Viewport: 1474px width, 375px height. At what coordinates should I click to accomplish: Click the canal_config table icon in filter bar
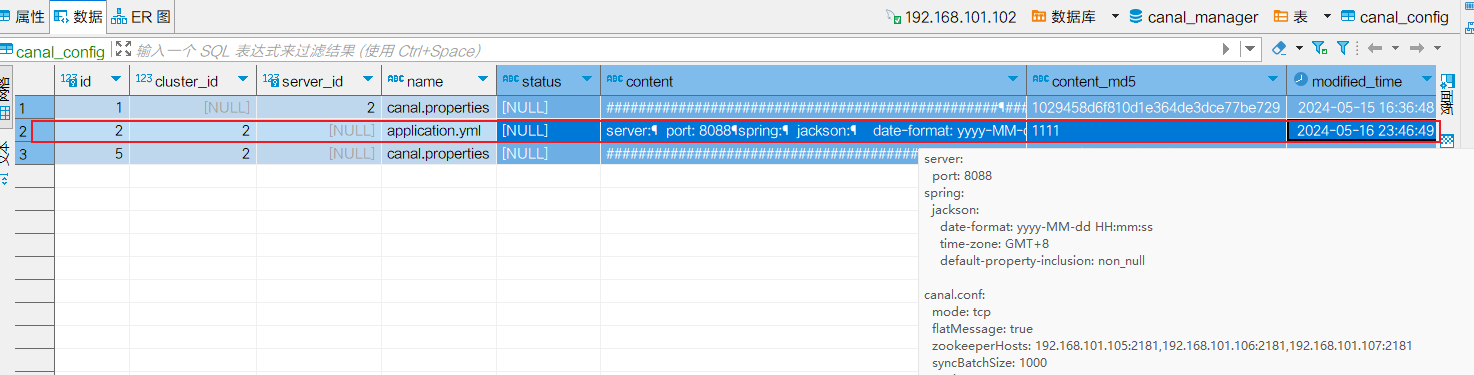pyautogui.click(x=7, y=50)
